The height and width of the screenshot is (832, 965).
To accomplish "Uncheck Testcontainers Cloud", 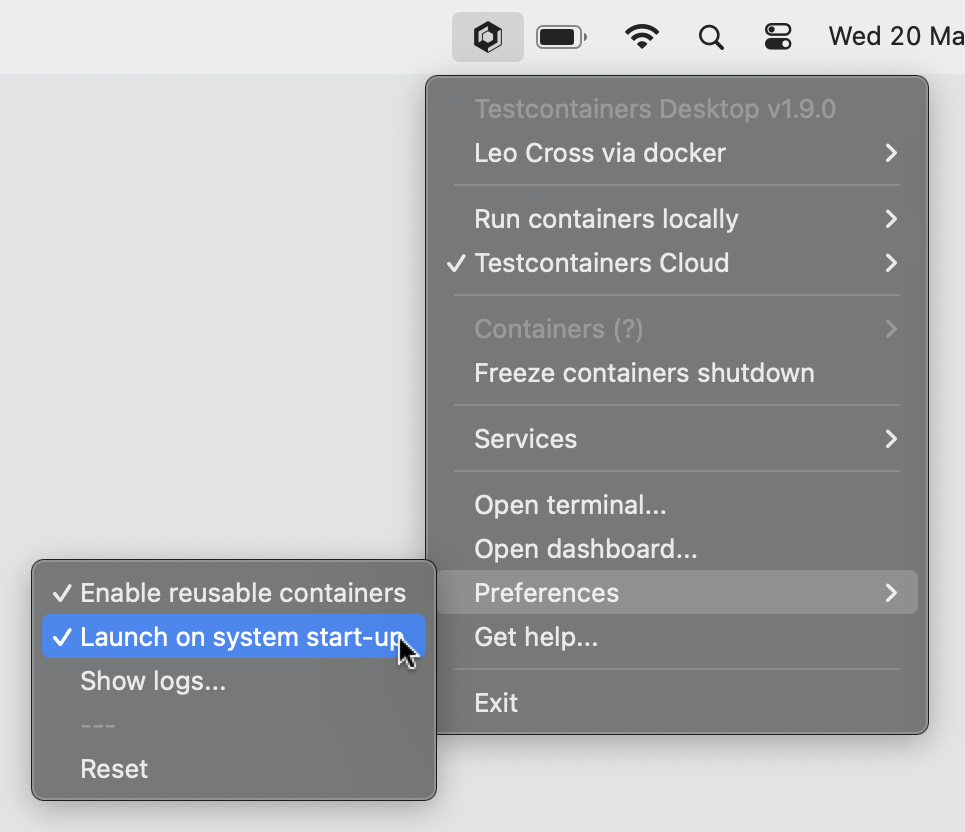I will click(x=601, y=263).
